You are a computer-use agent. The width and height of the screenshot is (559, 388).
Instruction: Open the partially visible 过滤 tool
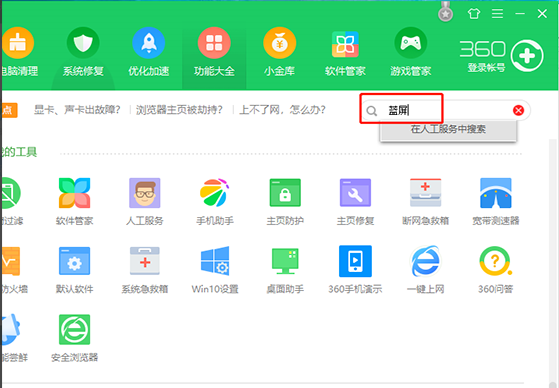coord(11,201)
